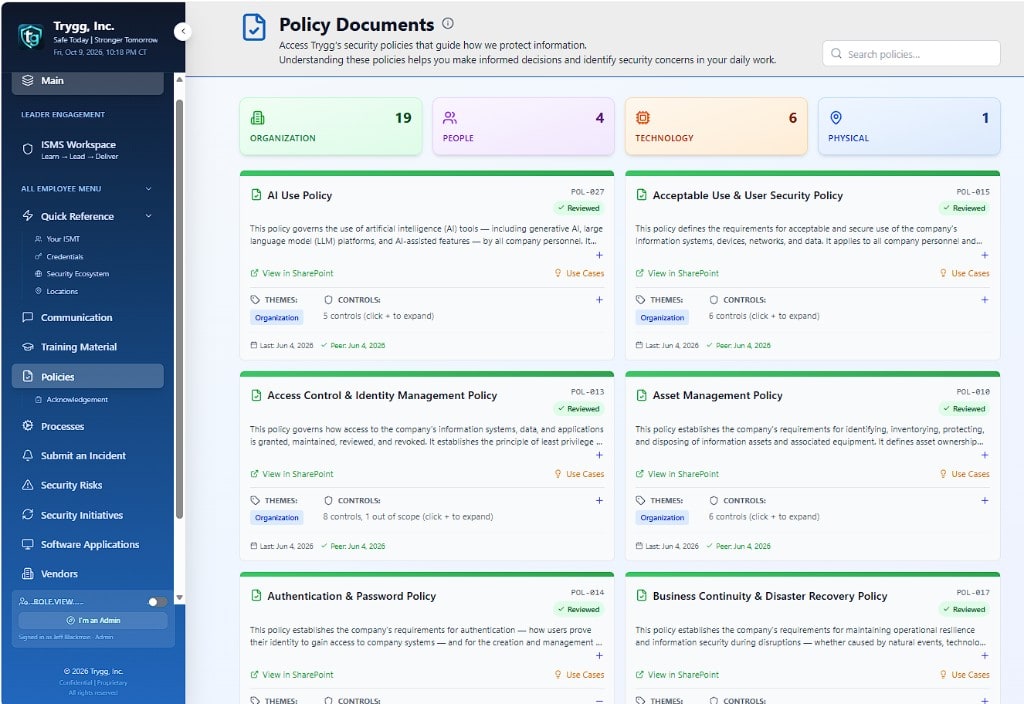1024x704 pixels.
Task: Click the Processes gear icon
Action: tap(27, 426)
